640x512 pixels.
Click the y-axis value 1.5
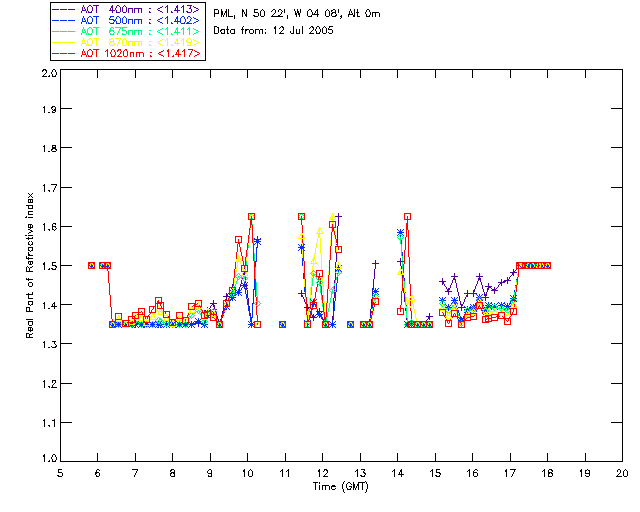49,266
